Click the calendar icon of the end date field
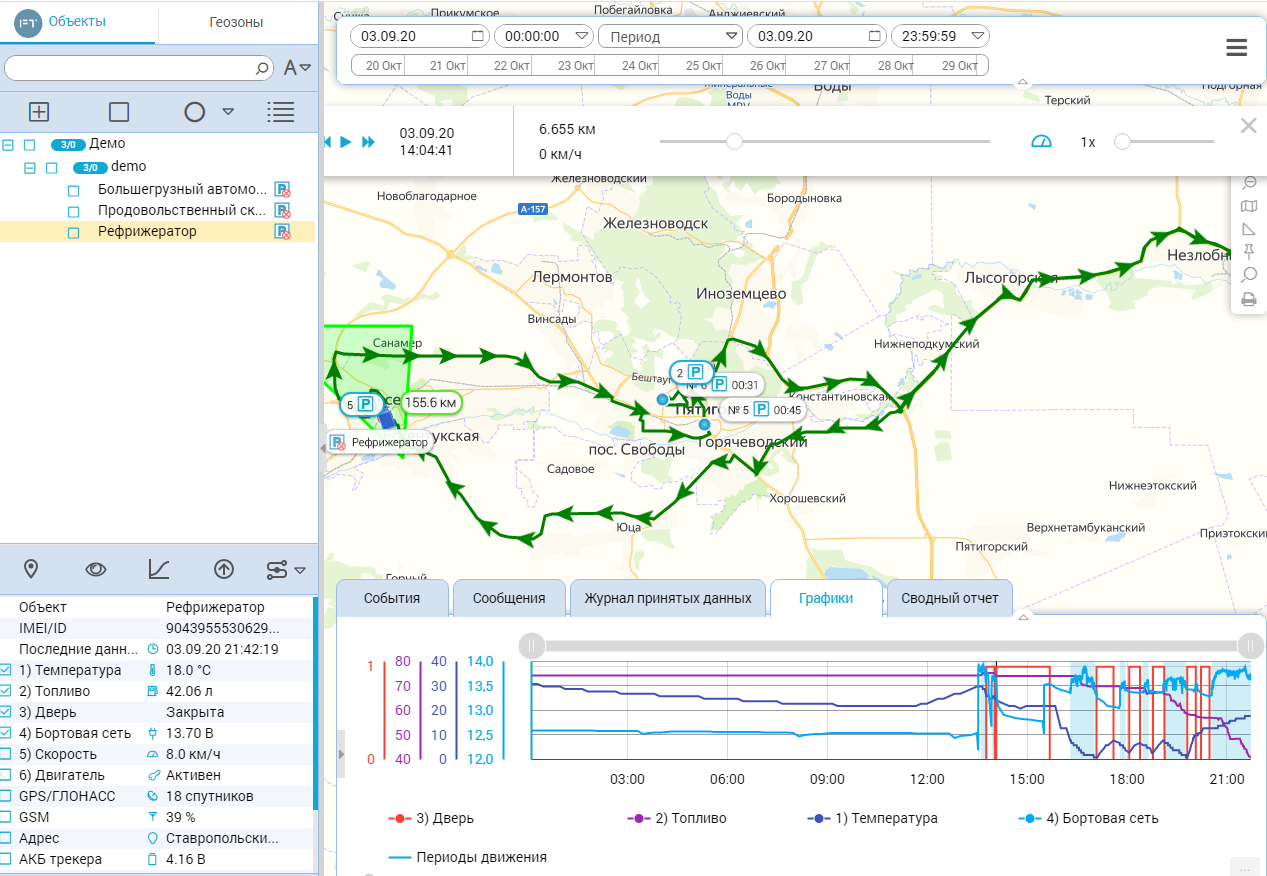1267x876 pixels. tap(875, 36)
